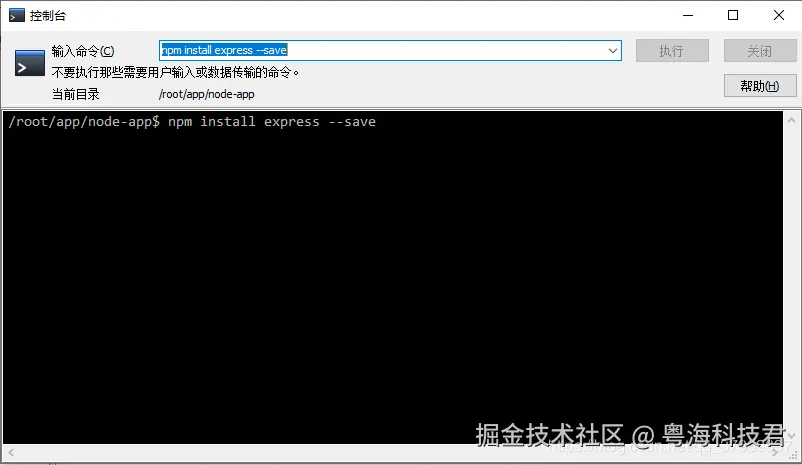Click the horizontal scrollbar left arrow
The width and height of the screenshot is (802, 465).
coord(11,452)
